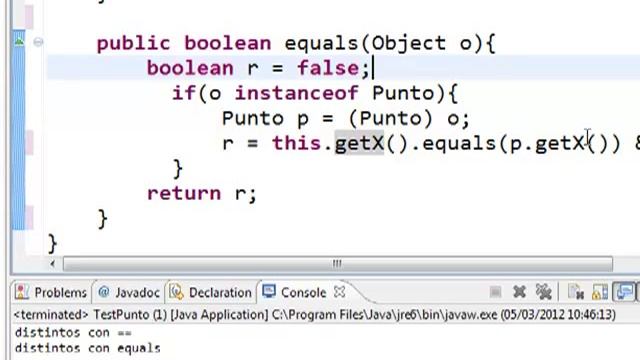Click the Javadoc @ icon

[x=104, y=292]
